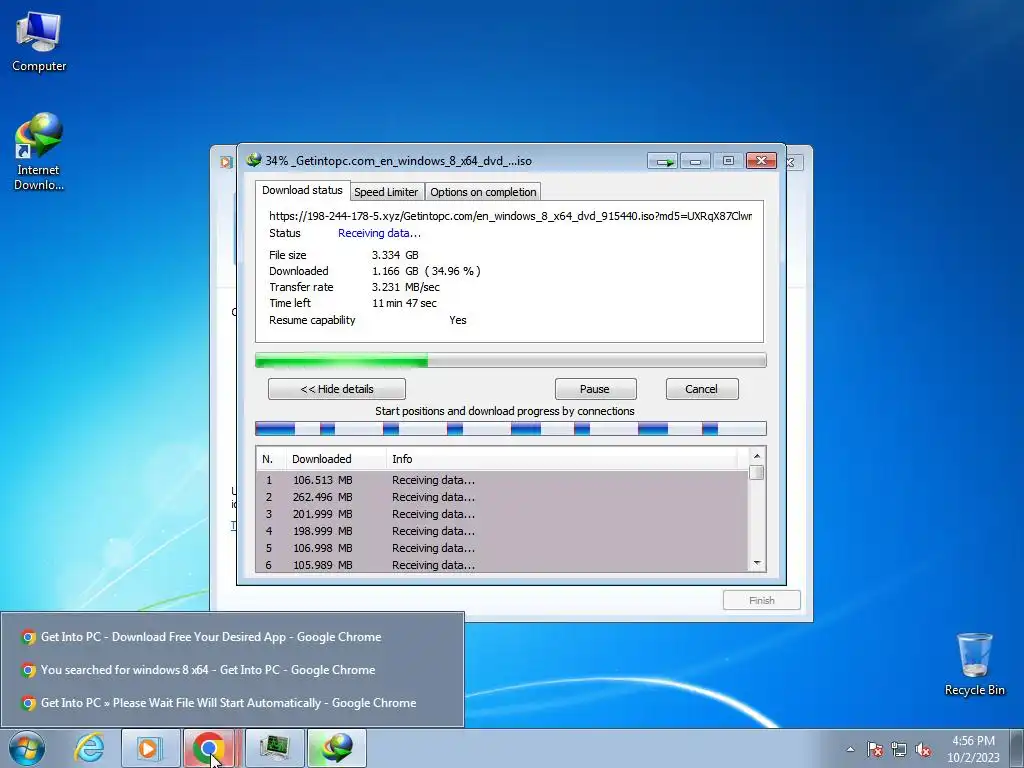The height and width of the screenshot is (768, 1024).
Task: Open the clock showing 4:56 PM
Action: (973, 749)
